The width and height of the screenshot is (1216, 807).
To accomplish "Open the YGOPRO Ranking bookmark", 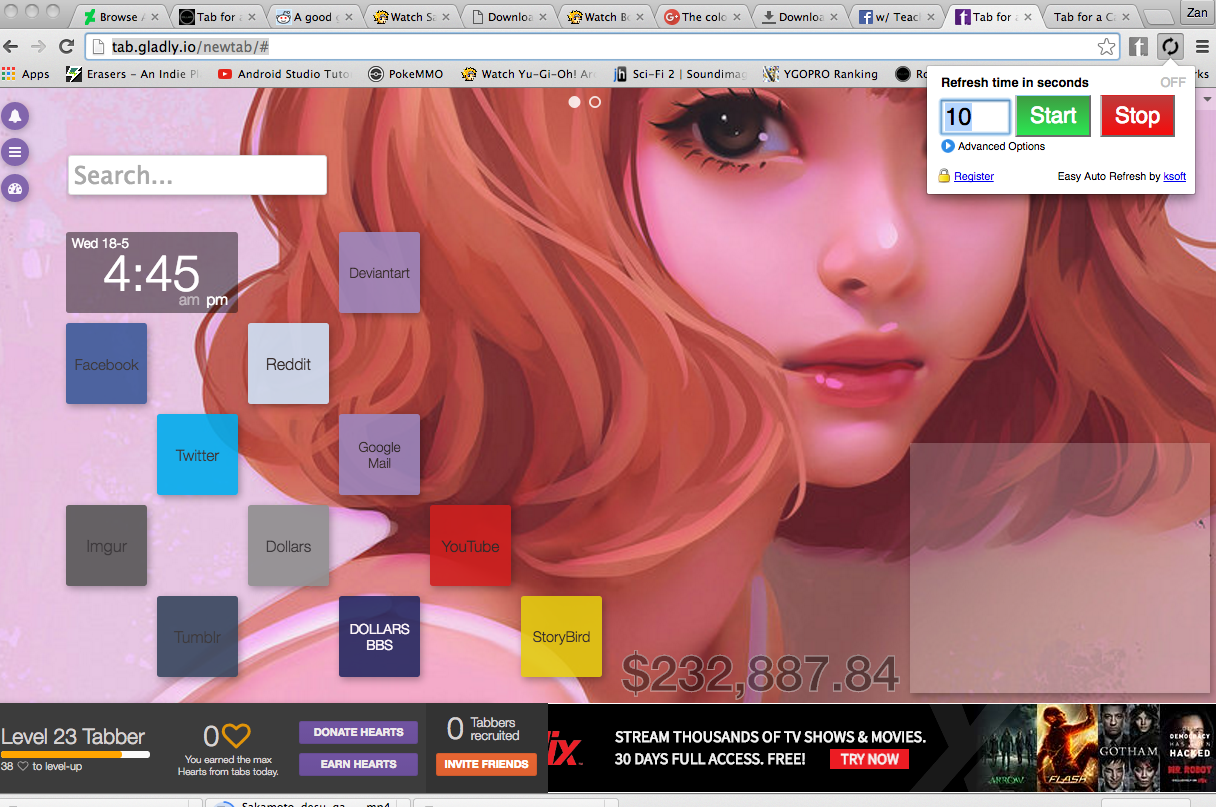I will (821, 74).
